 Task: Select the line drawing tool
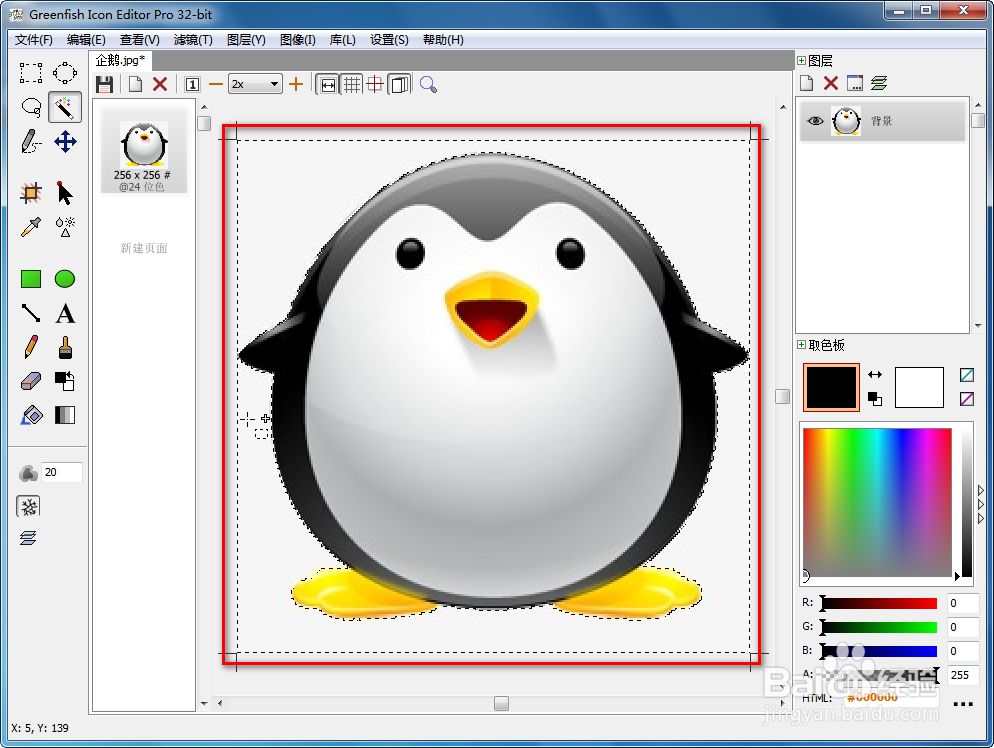point(30,313)
